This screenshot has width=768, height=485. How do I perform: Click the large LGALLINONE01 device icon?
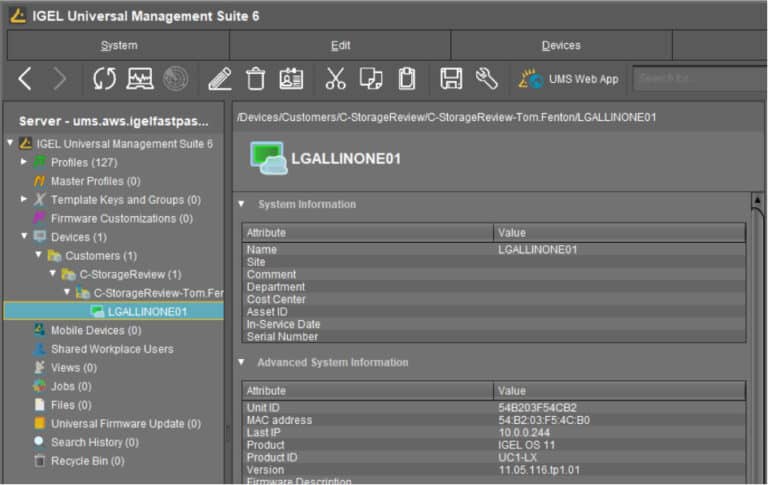(268, 158)
